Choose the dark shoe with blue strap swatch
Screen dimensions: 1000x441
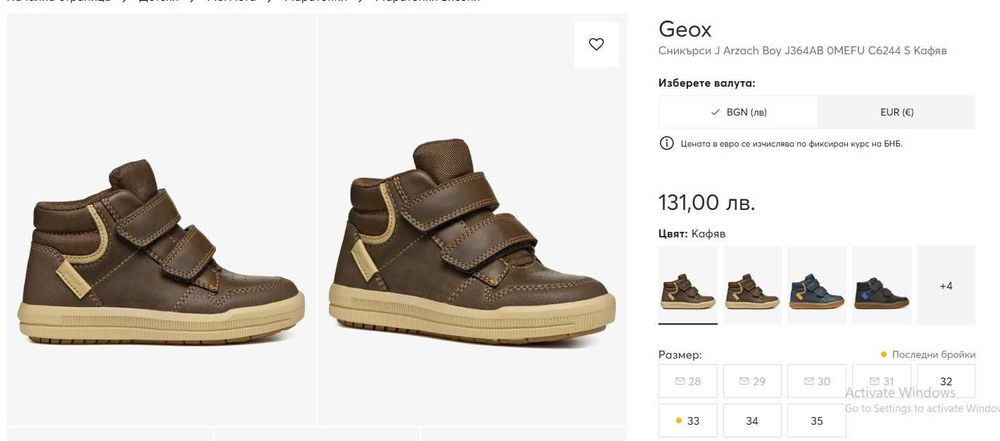point(881,286)
